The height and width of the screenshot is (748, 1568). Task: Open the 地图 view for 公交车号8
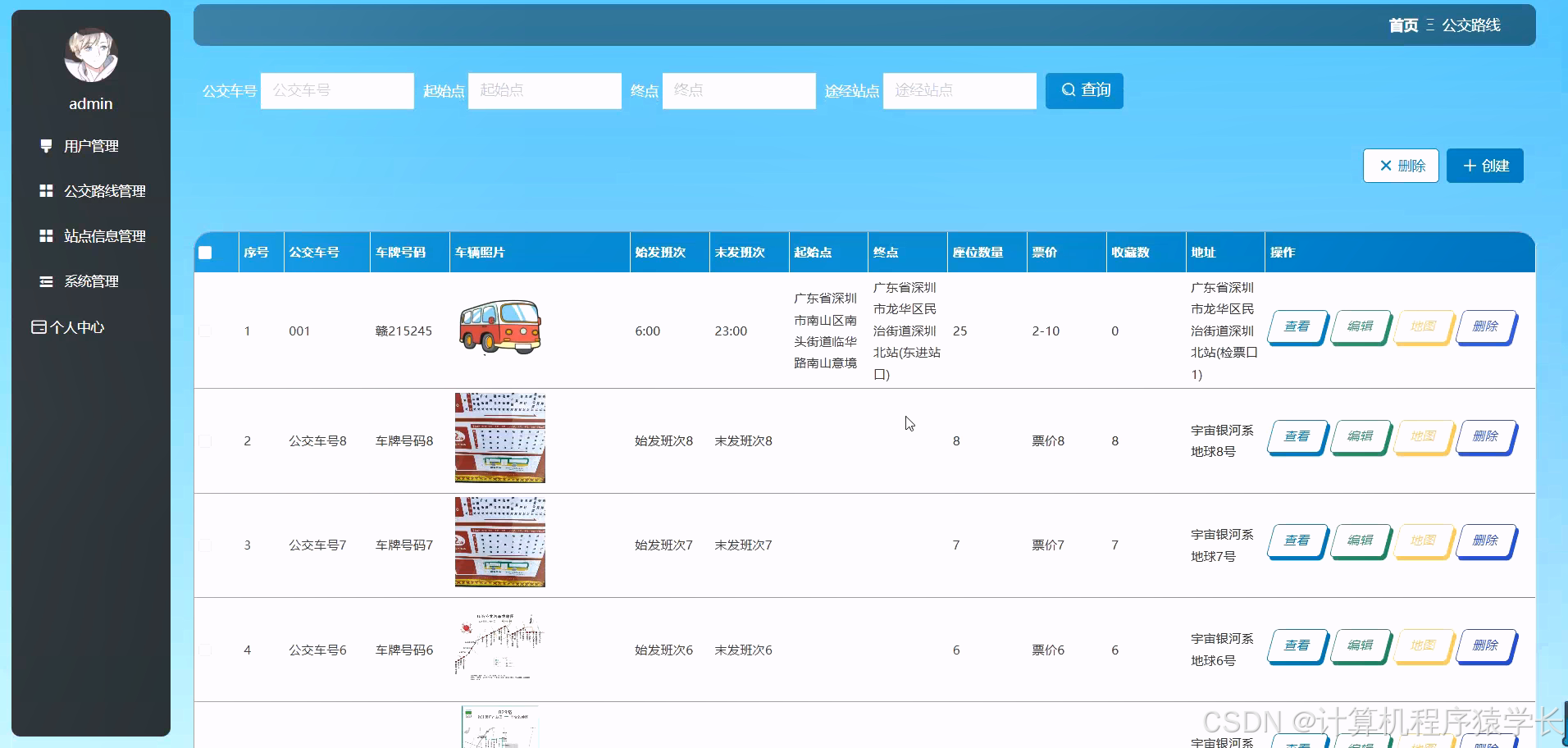tap(1423, 437)
